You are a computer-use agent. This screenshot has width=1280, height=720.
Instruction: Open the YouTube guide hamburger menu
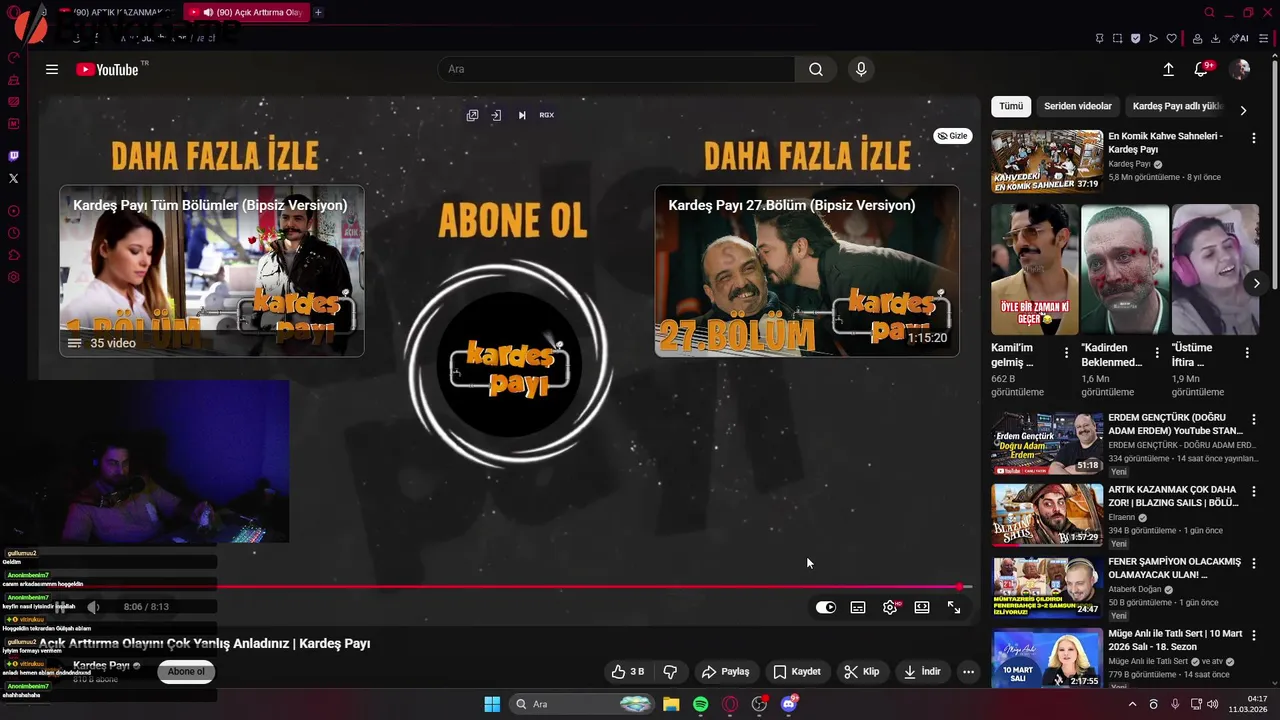(x=52, y=69)
